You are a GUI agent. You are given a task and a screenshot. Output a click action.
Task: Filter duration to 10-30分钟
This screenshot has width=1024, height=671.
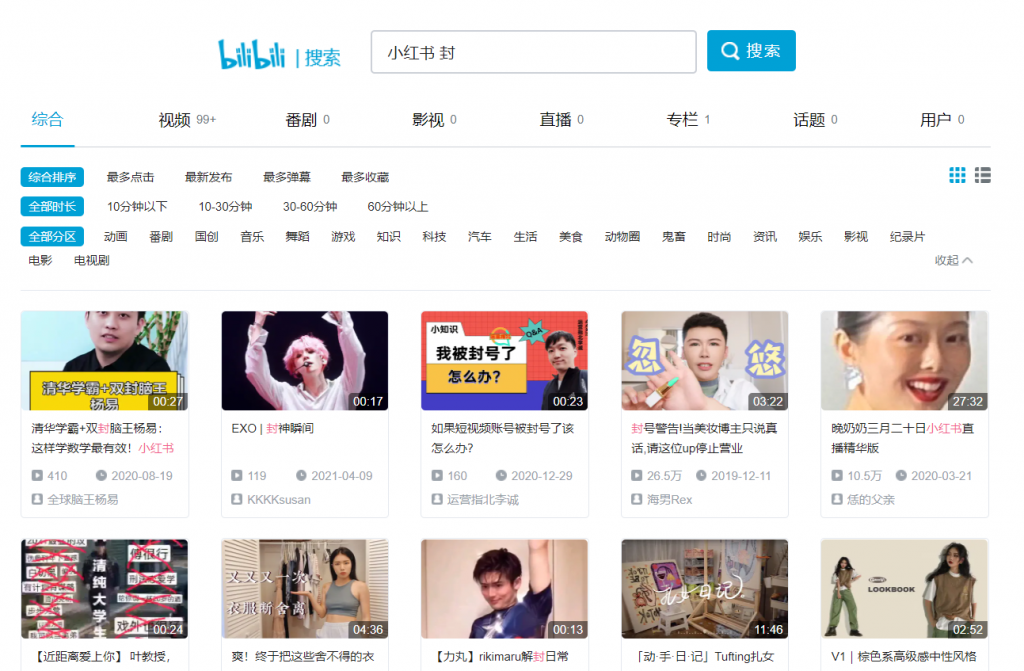225,206
